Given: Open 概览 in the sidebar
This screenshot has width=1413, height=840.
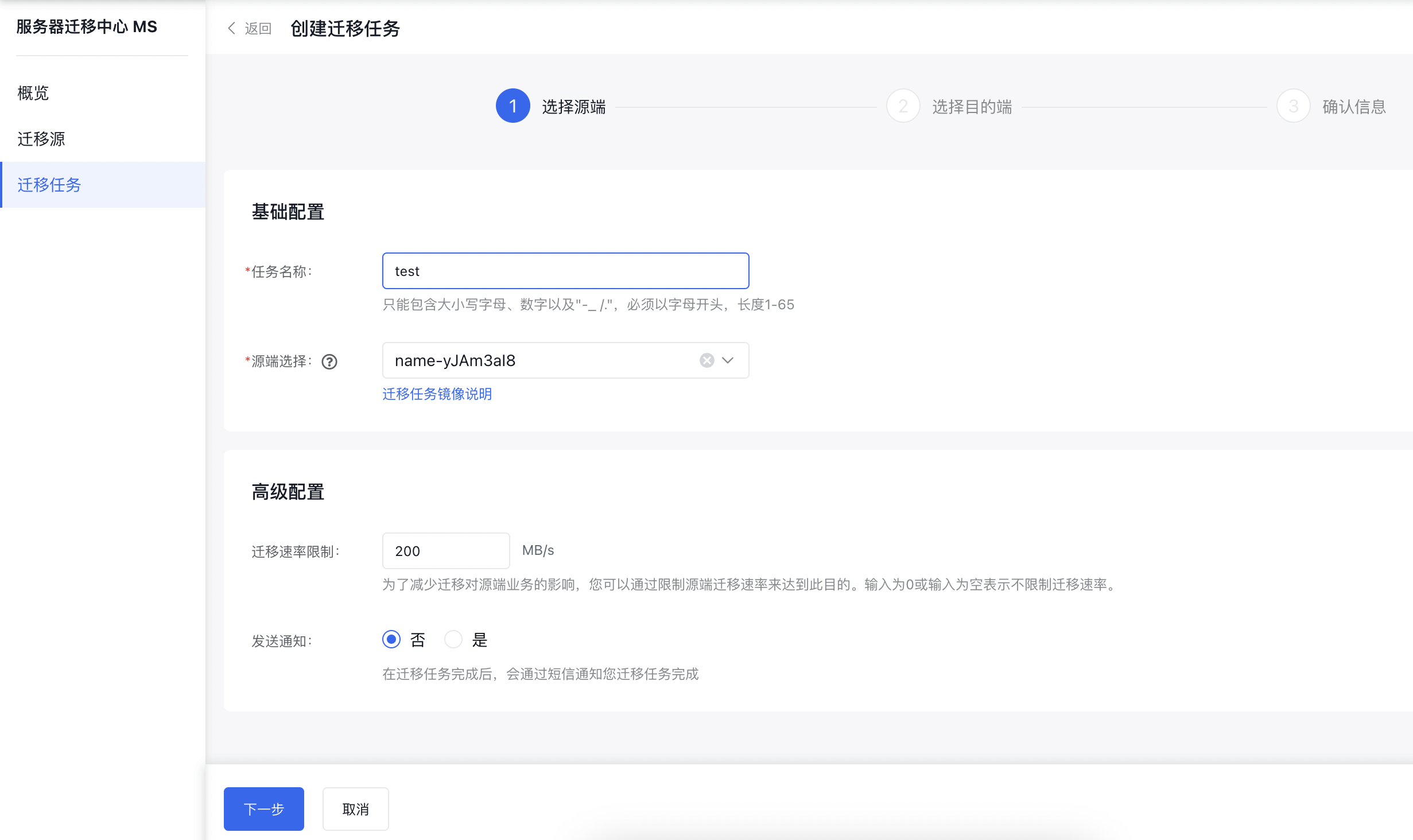Looking at the screenshot, I should click(x=103, y=93).
